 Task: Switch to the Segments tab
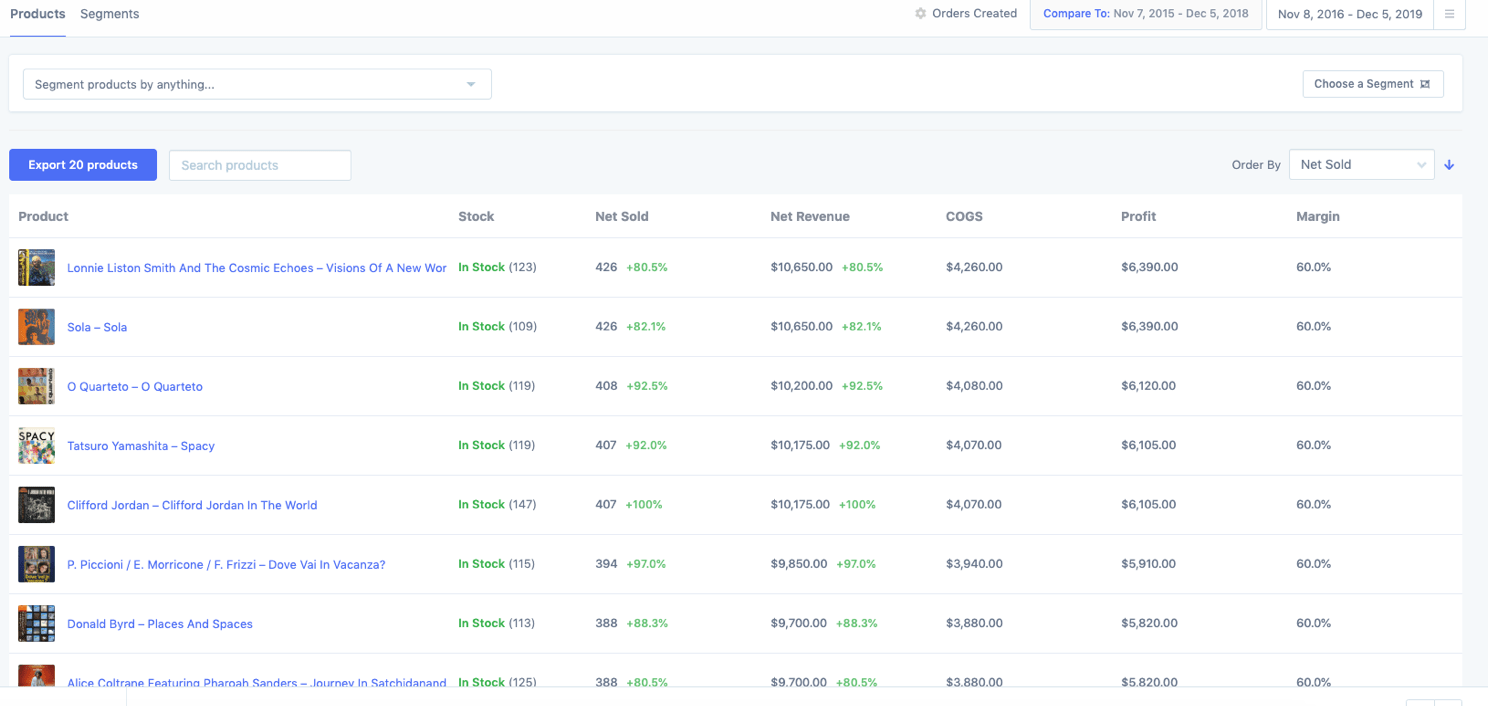coord(109,13)
